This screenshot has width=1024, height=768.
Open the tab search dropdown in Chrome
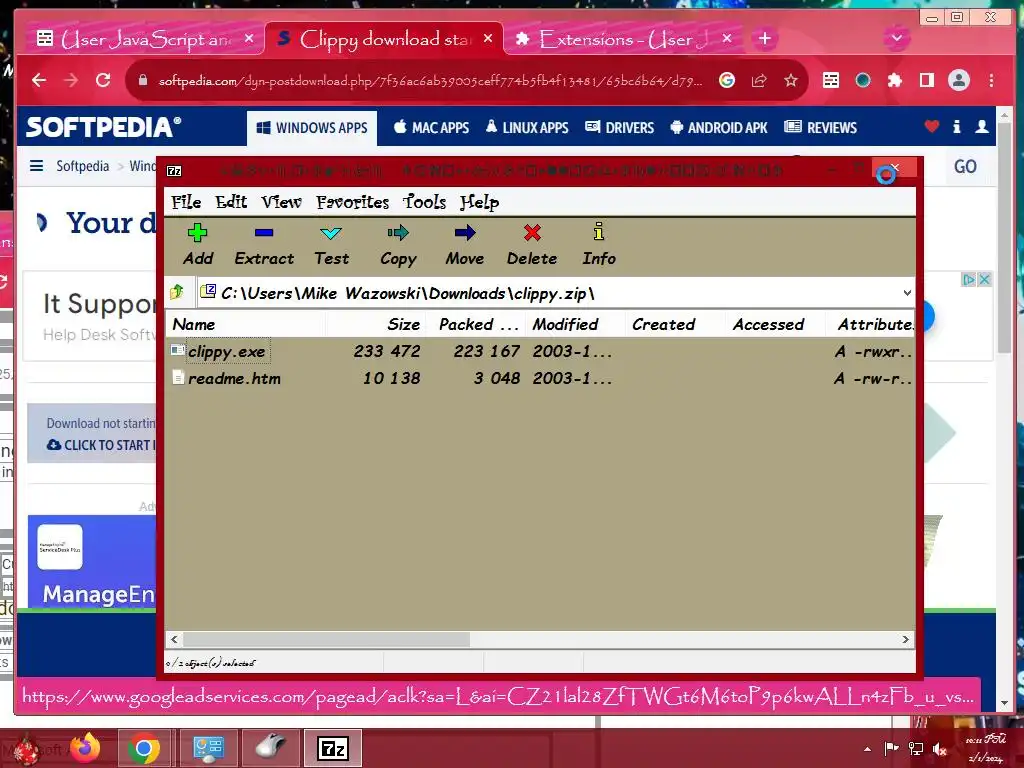(897, 38)
